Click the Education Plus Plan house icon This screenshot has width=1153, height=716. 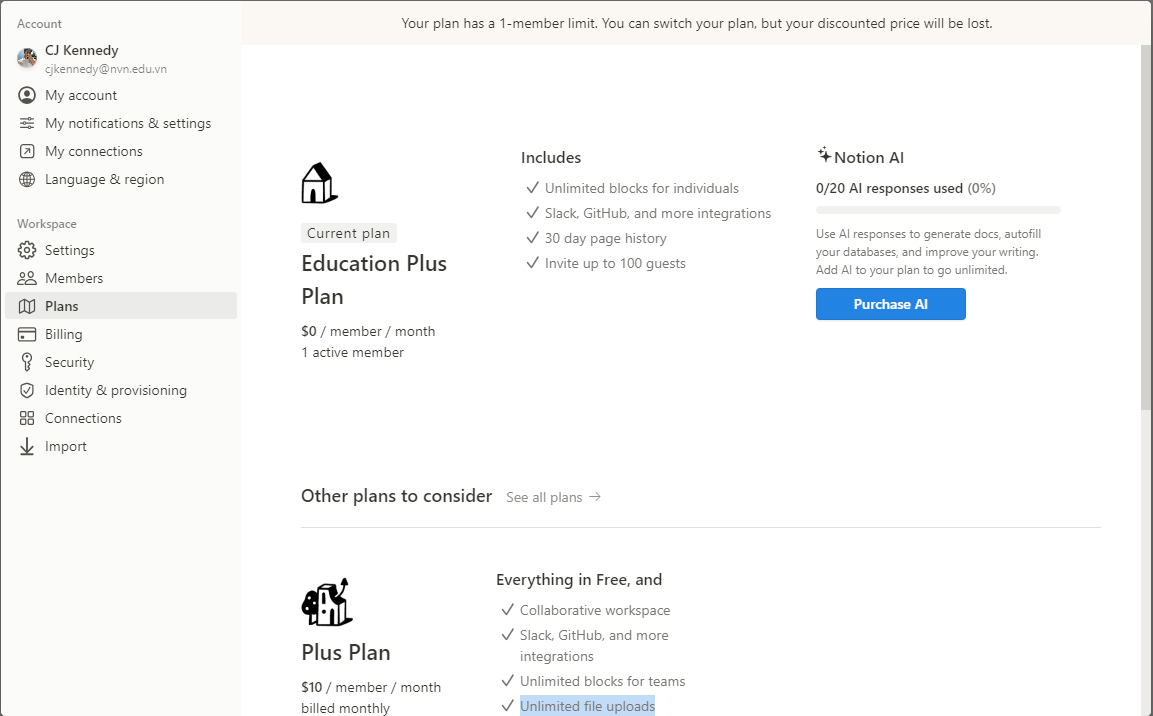320,183
